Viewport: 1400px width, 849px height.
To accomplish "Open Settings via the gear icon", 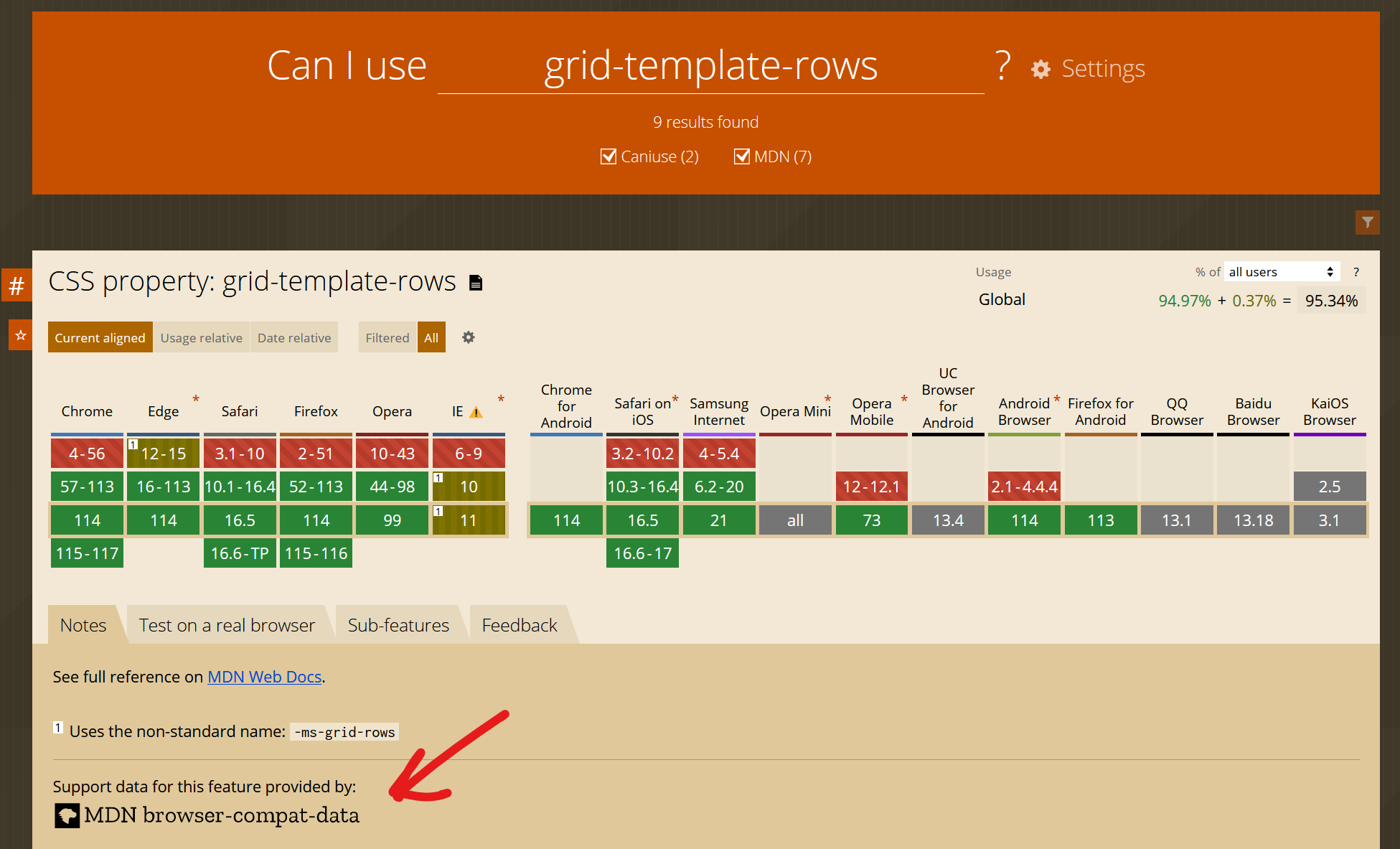I will tap(1040, 69).
